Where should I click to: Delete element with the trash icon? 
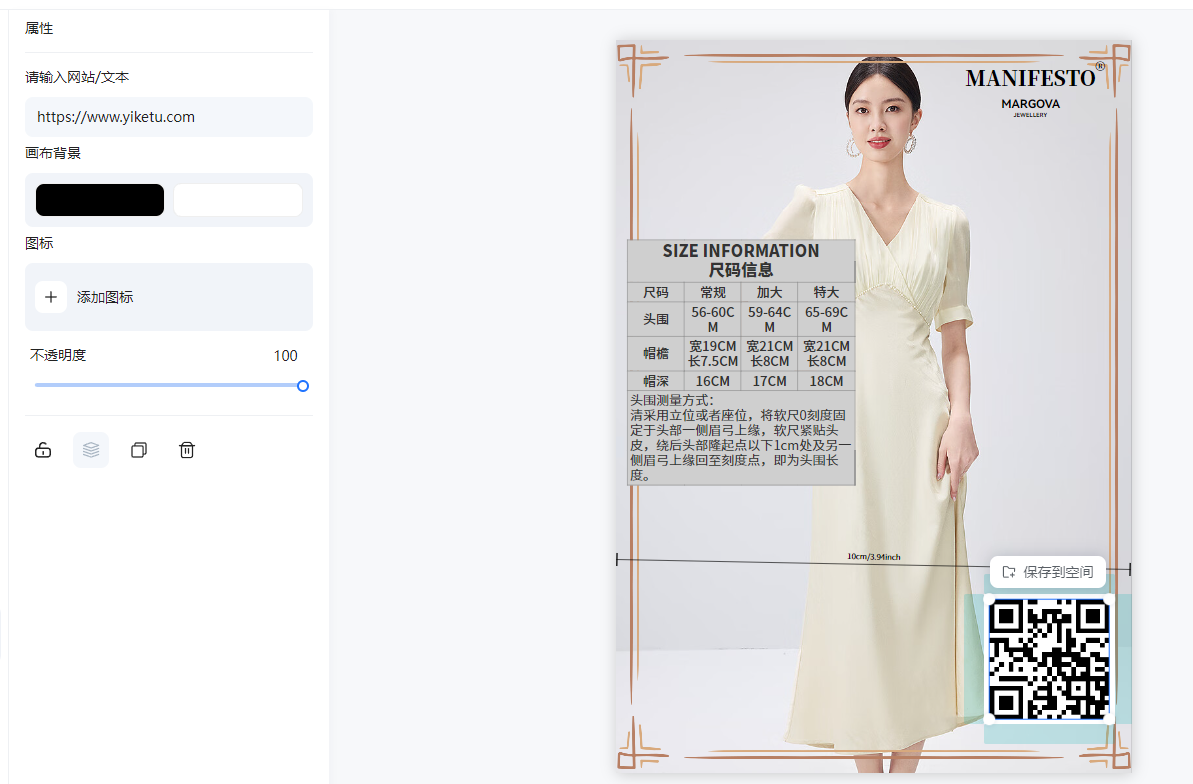pyautogui.click(x=187, y=450)
